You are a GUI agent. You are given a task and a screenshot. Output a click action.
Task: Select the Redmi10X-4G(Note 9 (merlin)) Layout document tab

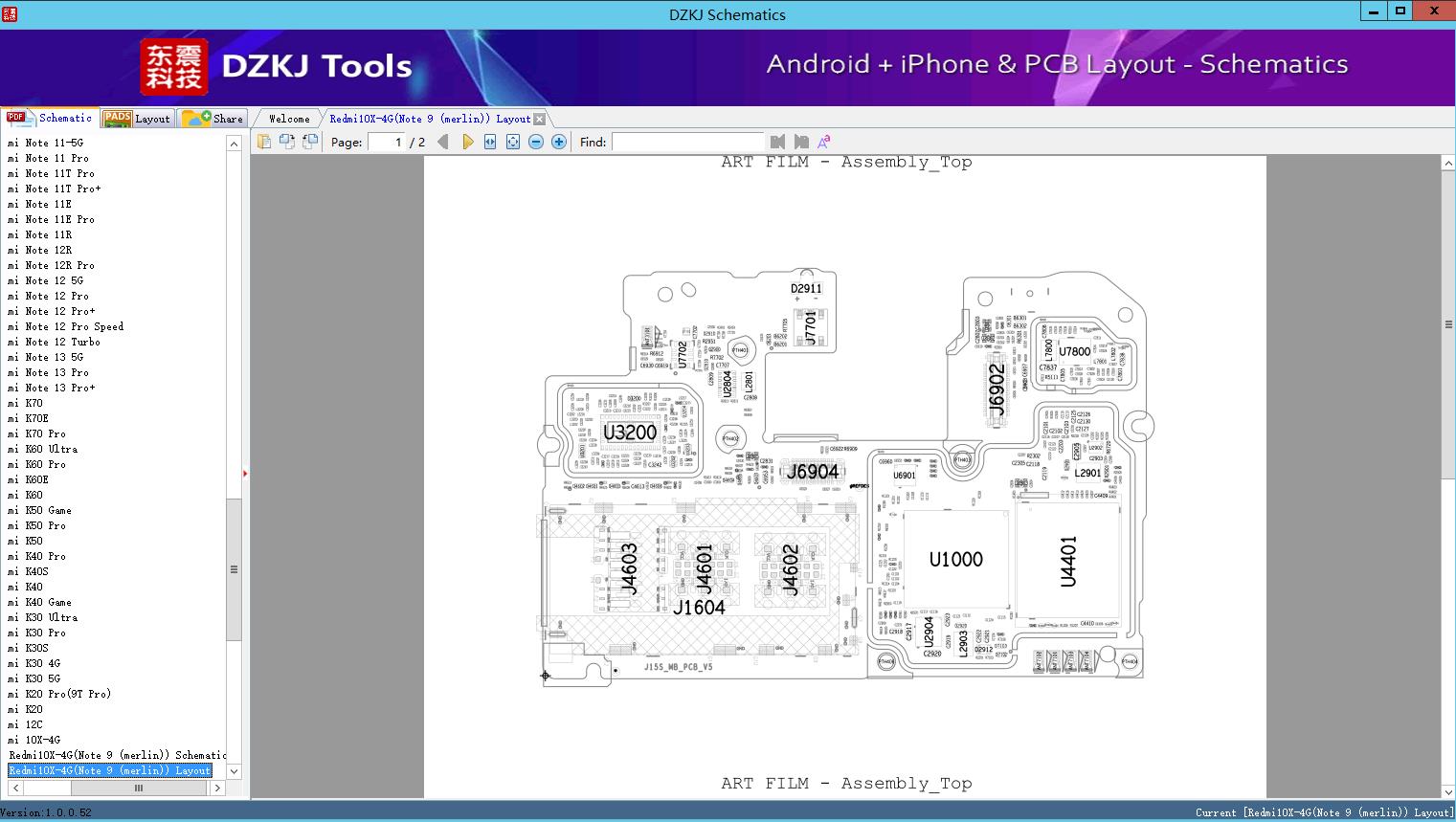coord(430,119)
